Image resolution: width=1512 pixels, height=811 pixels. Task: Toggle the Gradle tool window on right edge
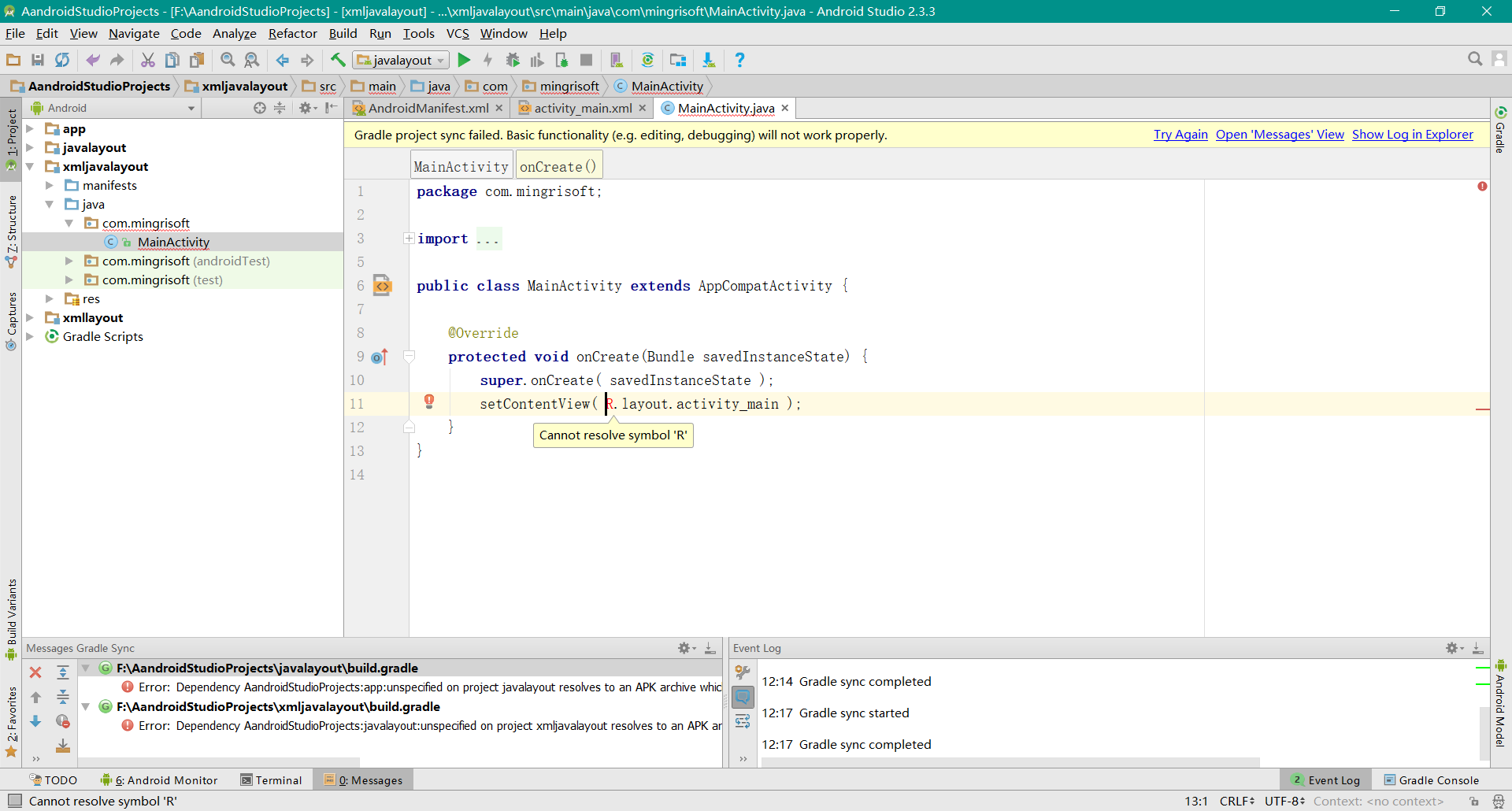tap(1501, 129)
